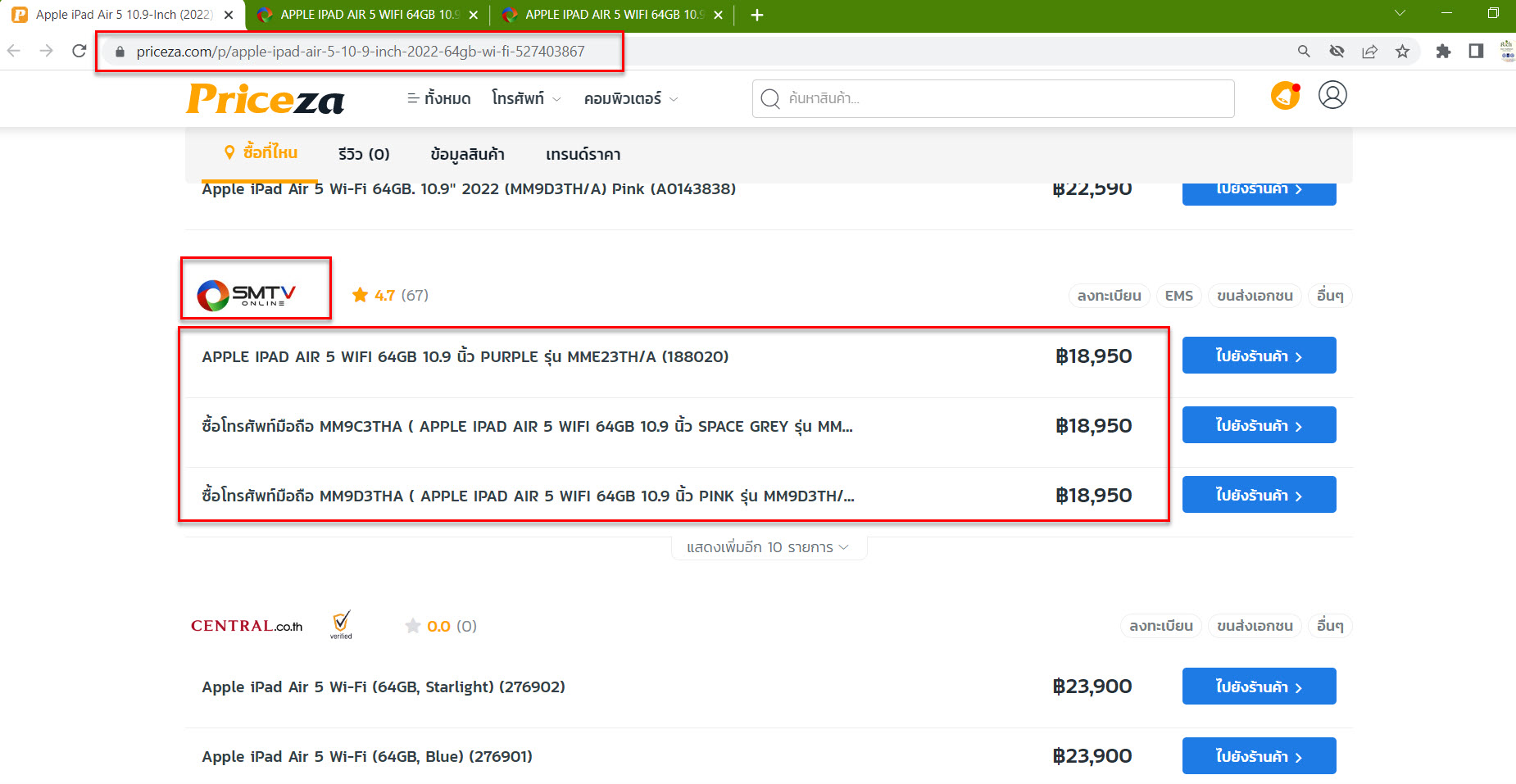Click the SMTV อื่นๆ shipping tag
The image size is (1516, 784).
click(1330, 296)
